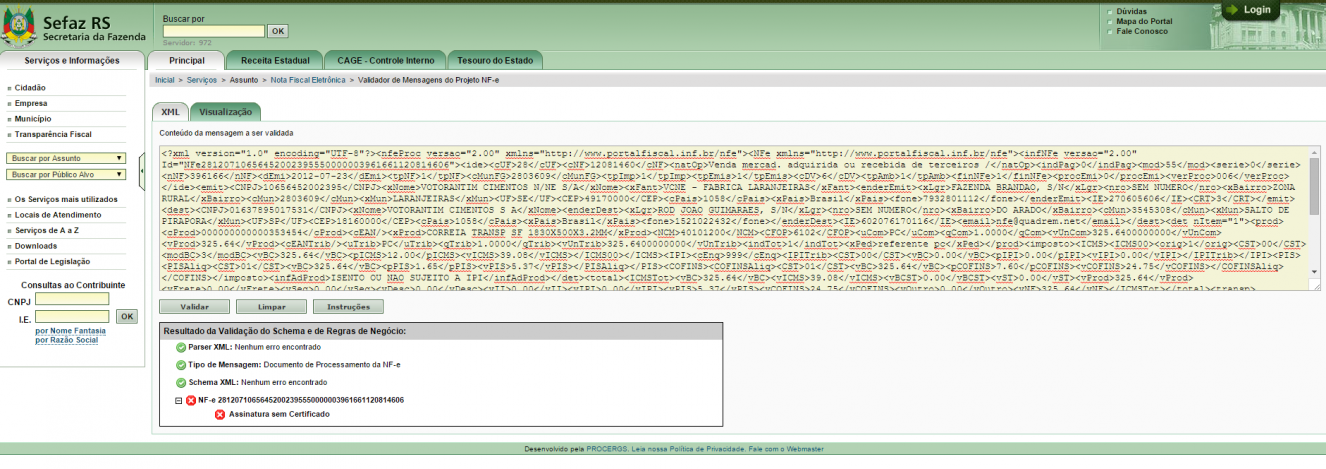The height and width of the screenshot is (469, 1326).
Task: Open the Buscar por Assunto dropdown
Action: tap(66, 158)
